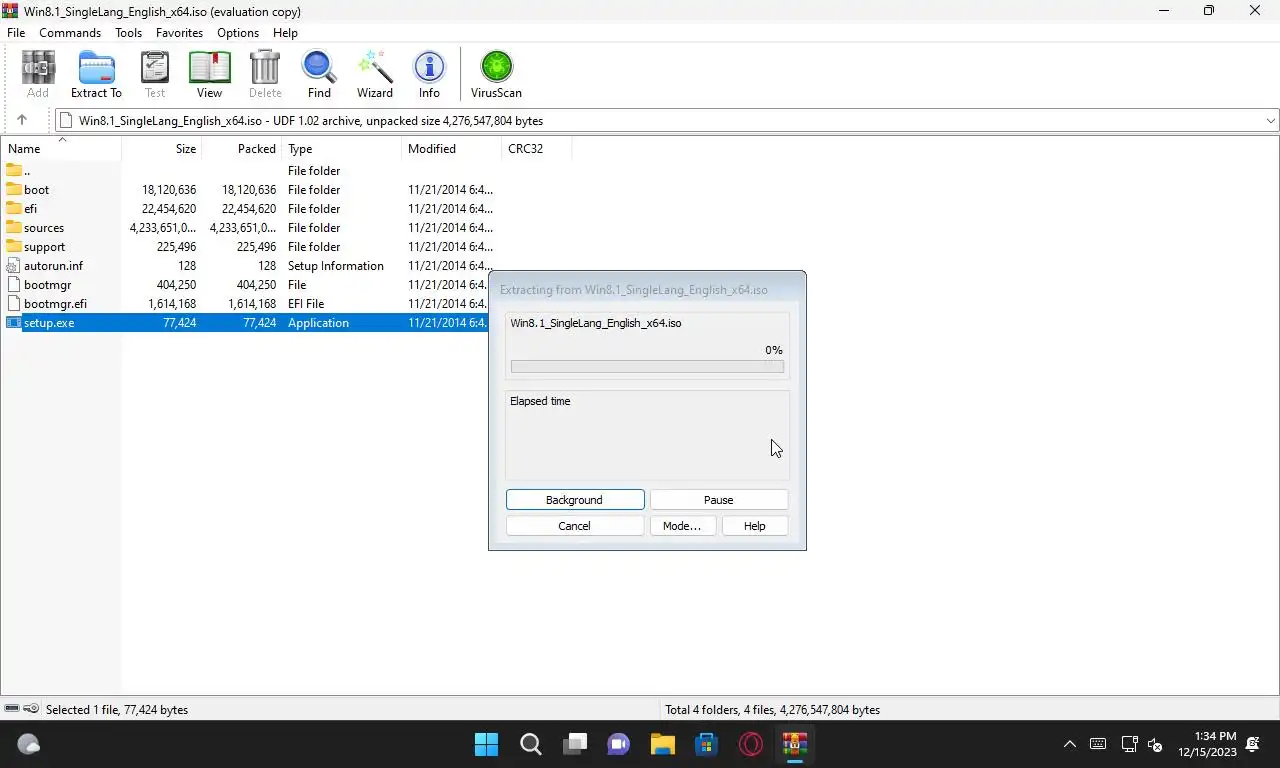Open the Favorites menu

[180, 33]
